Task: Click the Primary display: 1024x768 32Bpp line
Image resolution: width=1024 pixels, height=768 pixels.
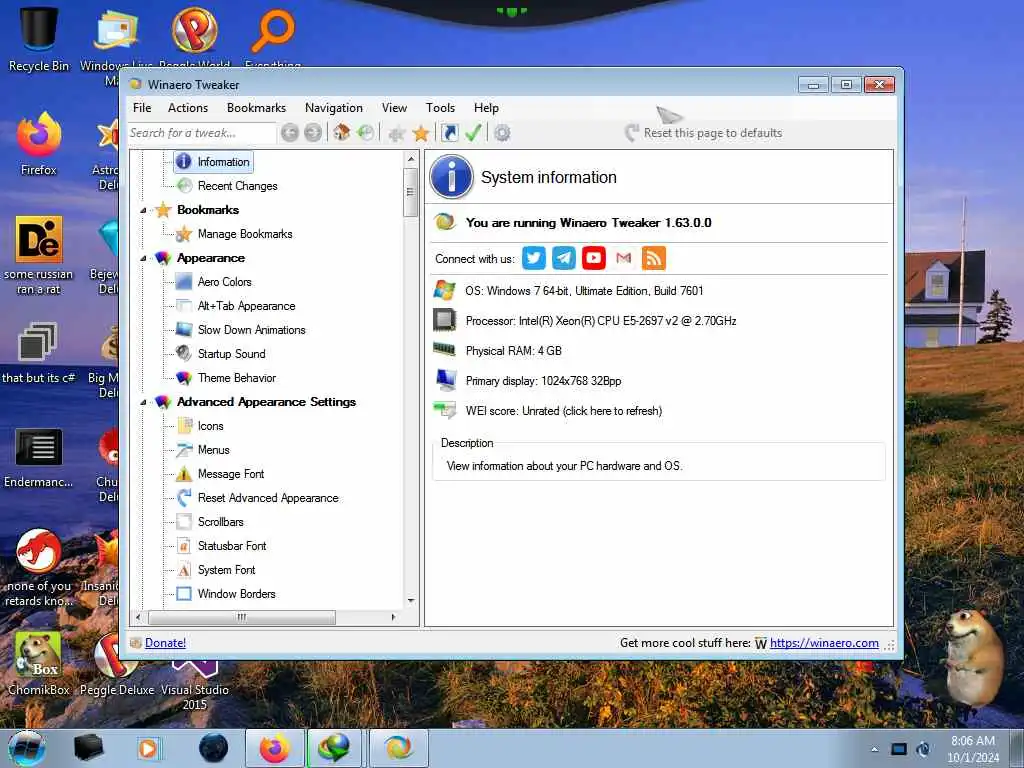Action: click(x=543, y=381)
